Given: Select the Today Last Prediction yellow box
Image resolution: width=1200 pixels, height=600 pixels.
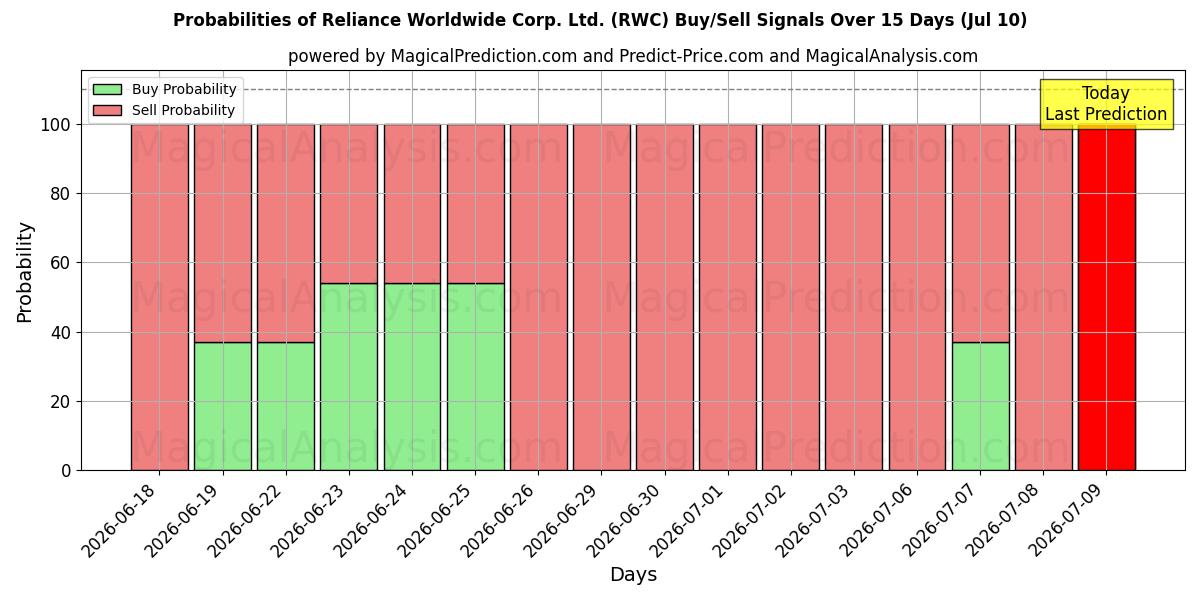Looking at the screenshot, I should coord(1106,104).
